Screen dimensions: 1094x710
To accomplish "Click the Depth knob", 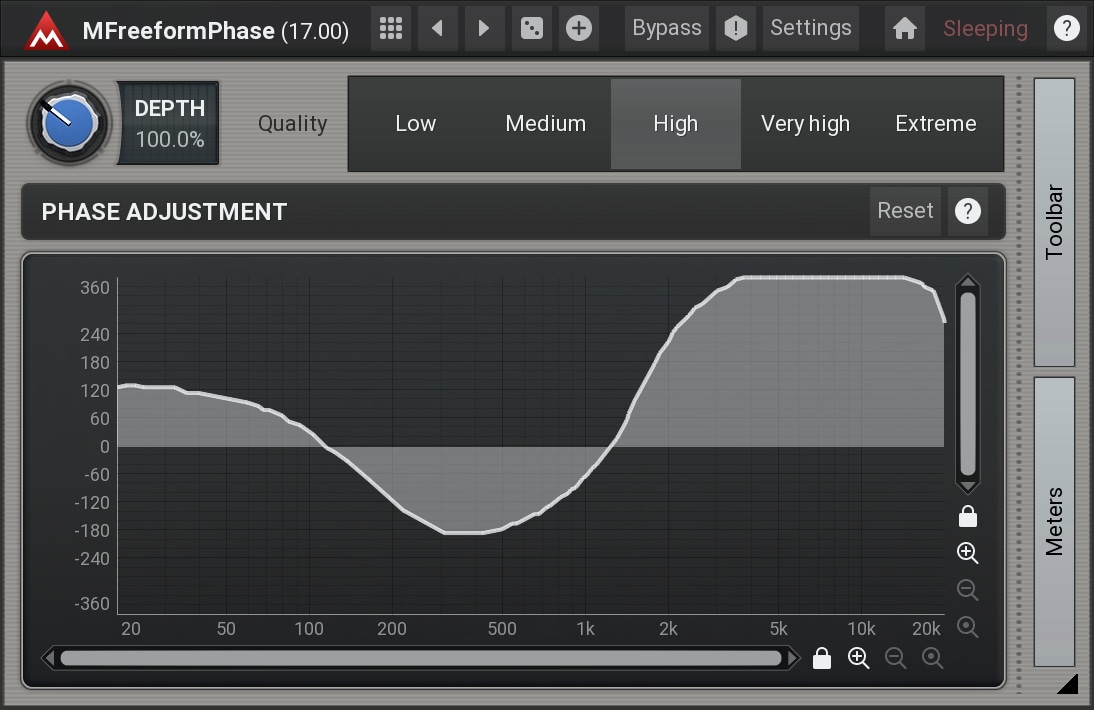I will tap(69, 123).
